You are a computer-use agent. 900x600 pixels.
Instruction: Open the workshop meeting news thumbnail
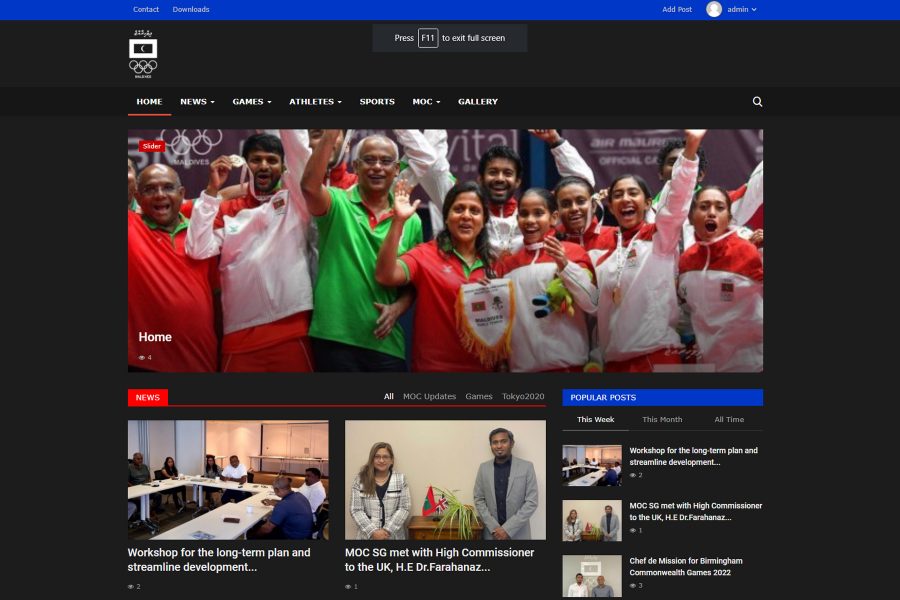tap(228, 479)
